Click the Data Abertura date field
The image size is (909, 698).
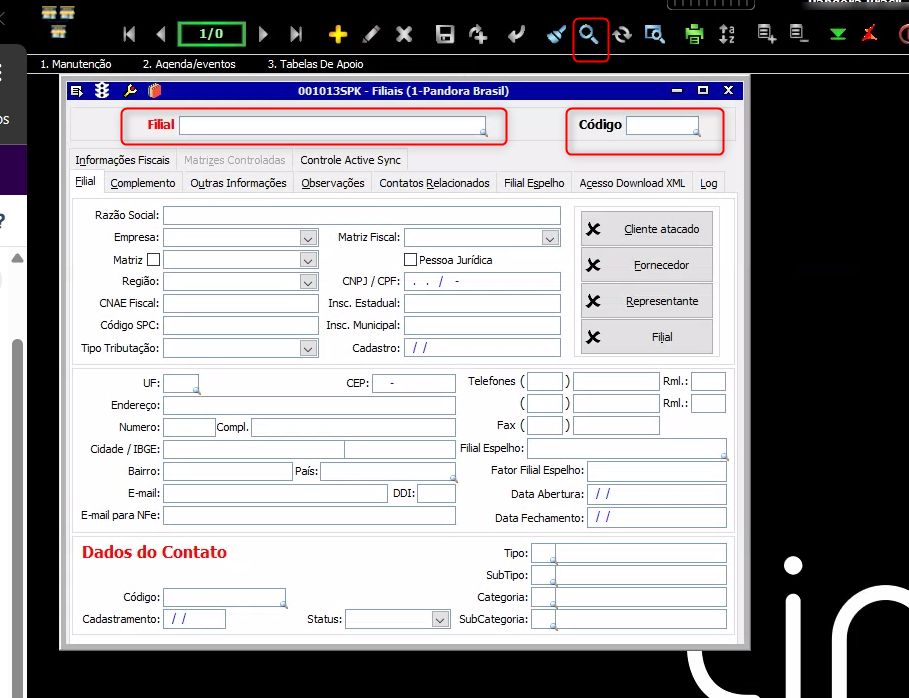(657, 495)
